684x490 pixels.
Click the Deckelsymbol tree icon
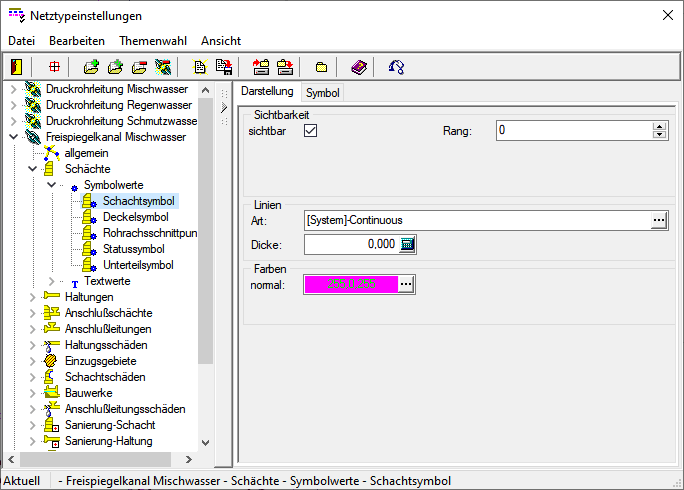tap(88, 217)
